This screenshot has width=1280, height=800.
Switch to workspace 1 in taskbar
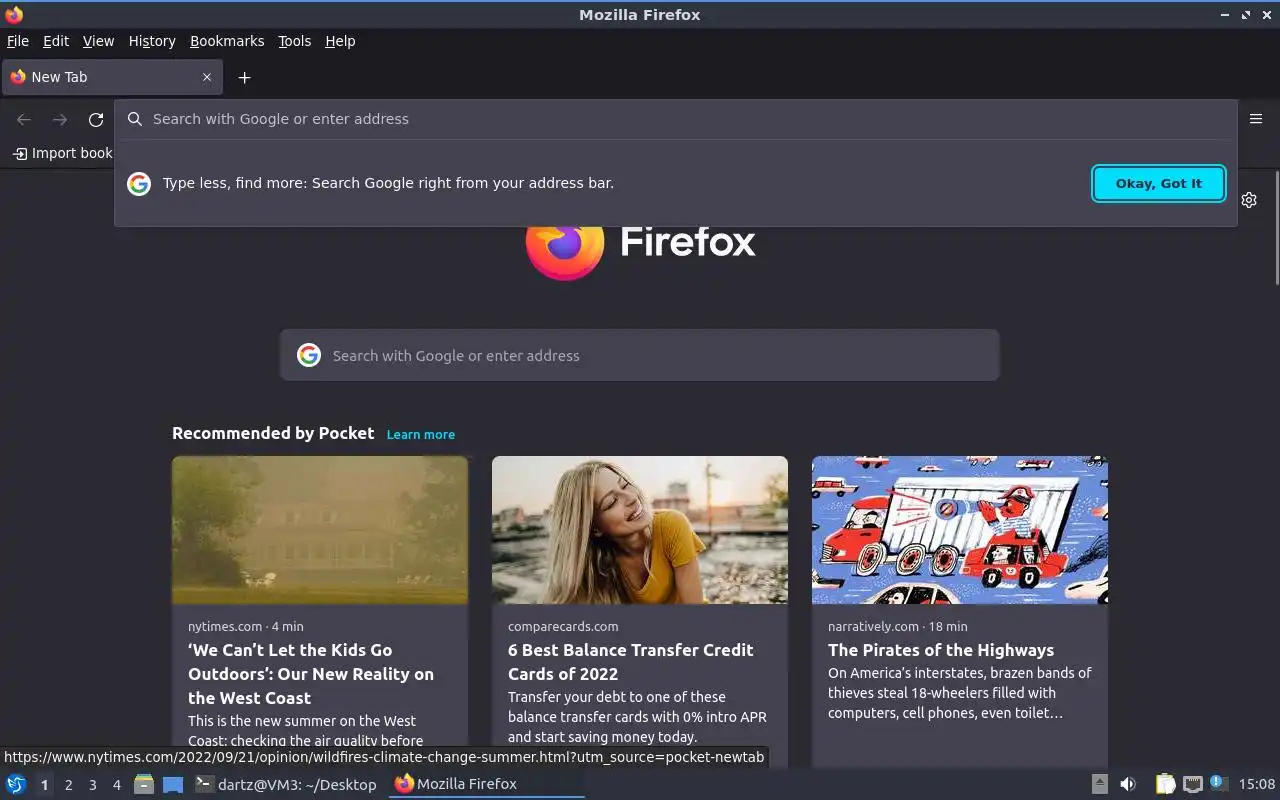tap(44, 785)
